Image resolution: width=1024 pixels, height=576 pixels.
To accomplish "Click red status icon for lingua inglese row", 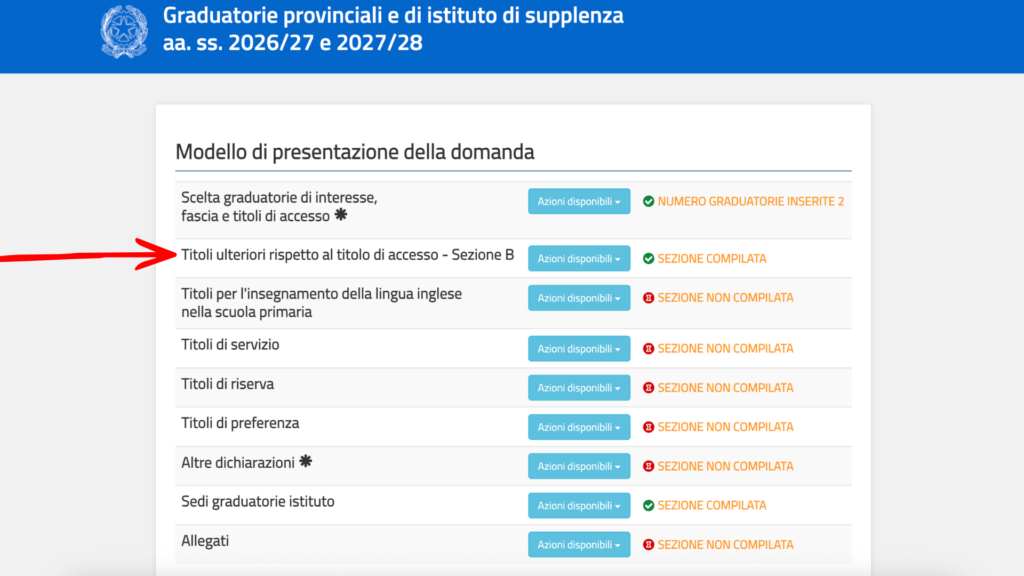I will (x=649, y=298).
